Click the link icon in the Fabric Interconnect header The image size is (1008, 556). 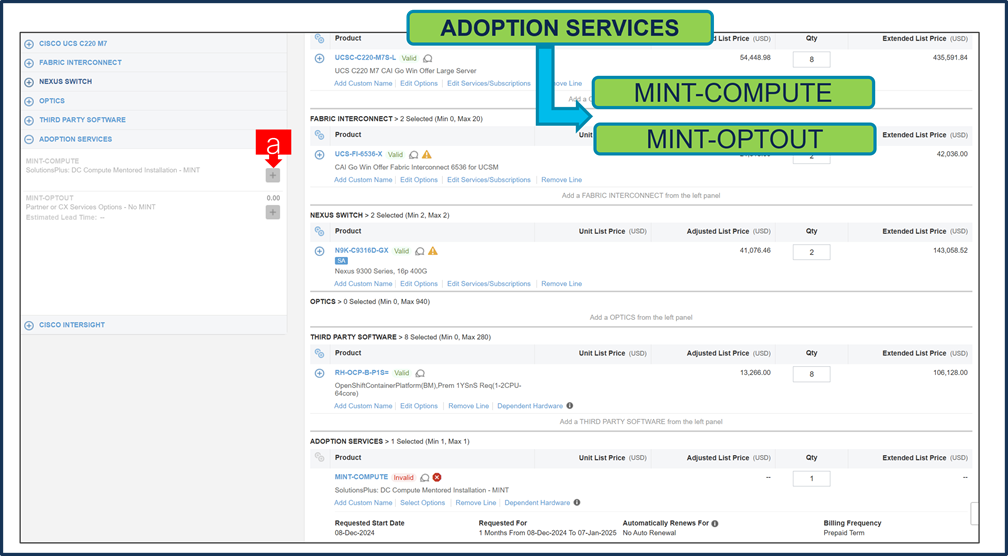tap(320, 135)
